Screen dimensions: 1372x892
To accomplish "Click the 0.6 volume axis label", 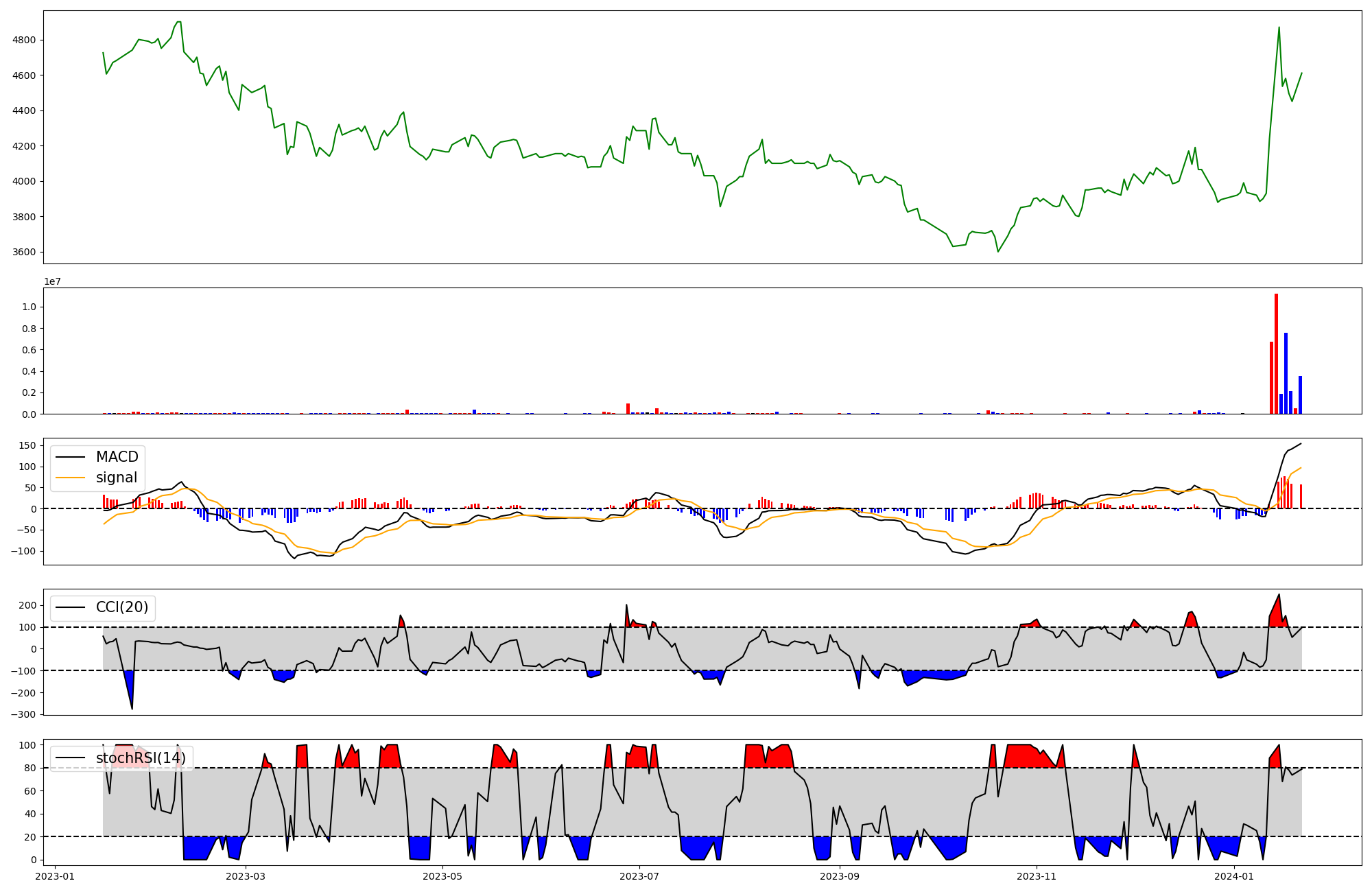I will [29, 350].
